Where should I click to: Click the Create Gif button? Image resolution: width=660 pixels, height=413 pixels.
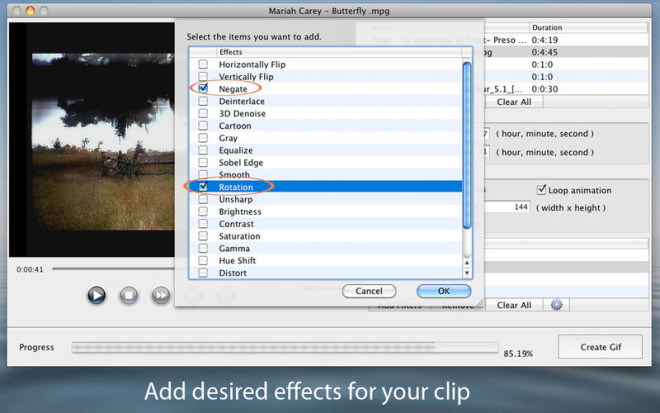[x=600, y=347]
